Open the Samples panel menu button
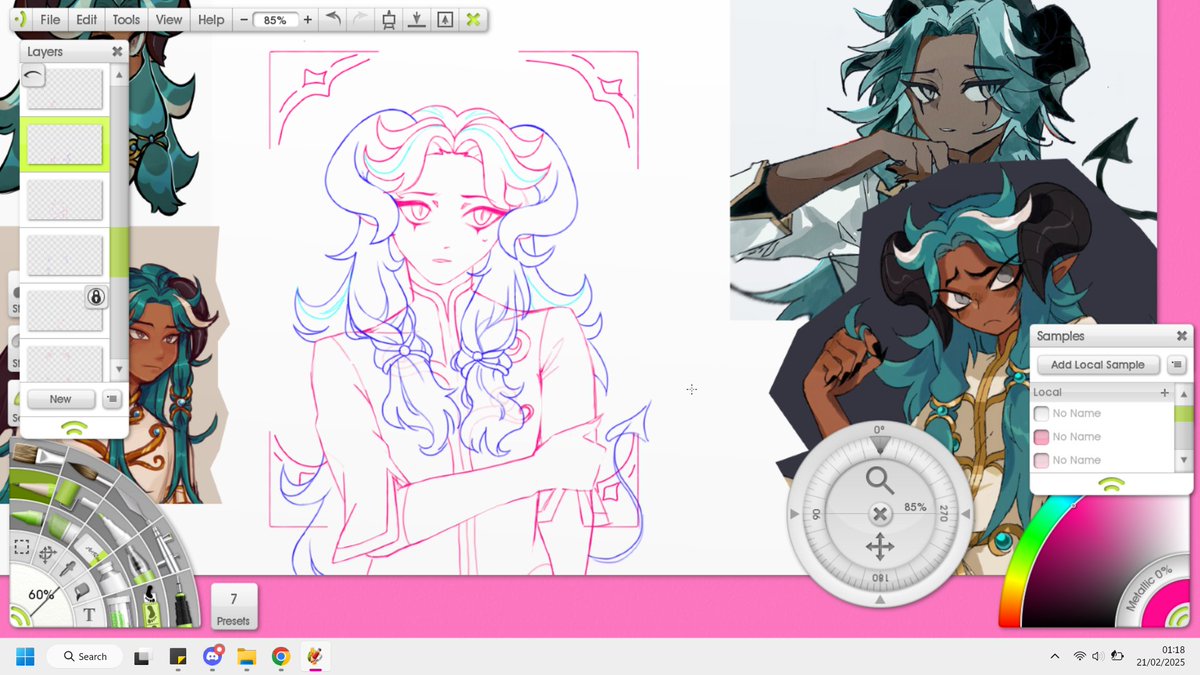Screen dimensions: 1200x675 click(x=1177, y=365)
